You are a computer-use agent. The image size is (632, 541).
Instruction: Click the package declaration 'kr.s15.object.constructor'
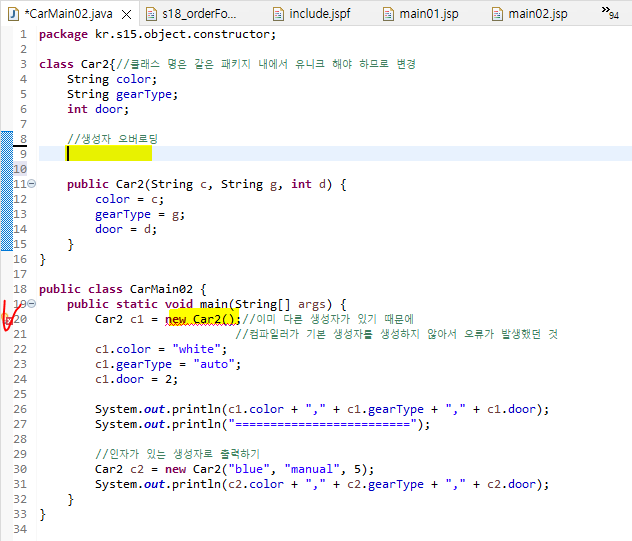(183, 34)
